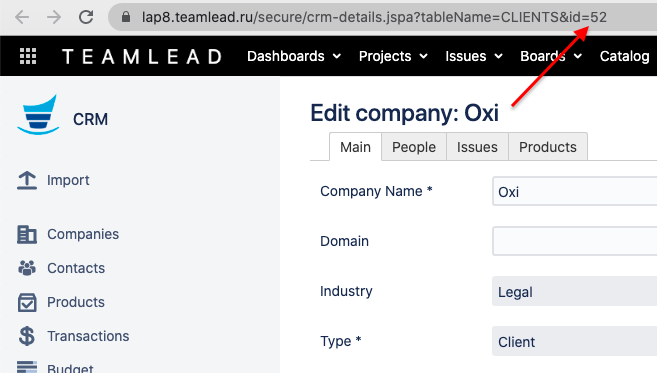Expand the Dashboards dropdown menu
The image size is (657, 373).
[x=294, y=56]
